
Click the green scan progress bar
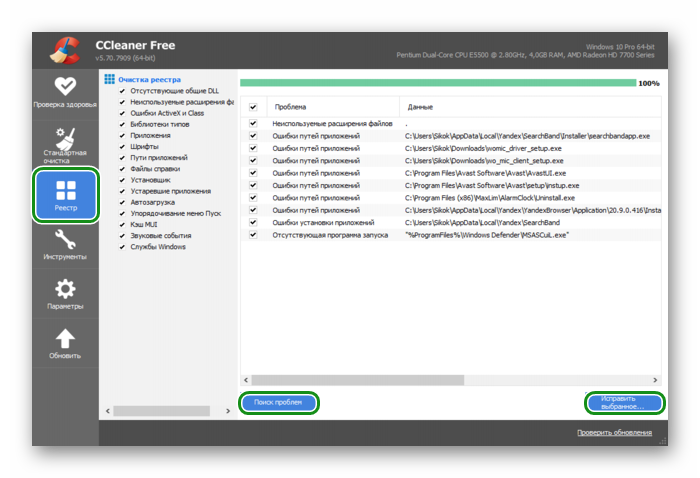click(438, 83)
